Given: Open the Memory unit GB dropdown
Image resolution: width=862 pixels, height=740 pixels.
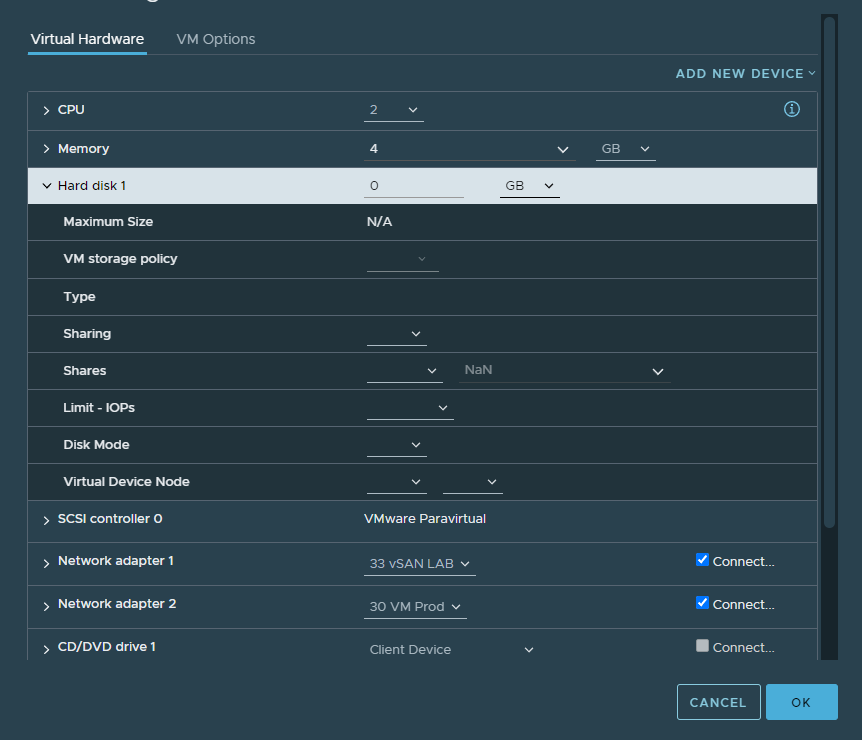Looking at the screenshot, I should [x=625, y=149].
